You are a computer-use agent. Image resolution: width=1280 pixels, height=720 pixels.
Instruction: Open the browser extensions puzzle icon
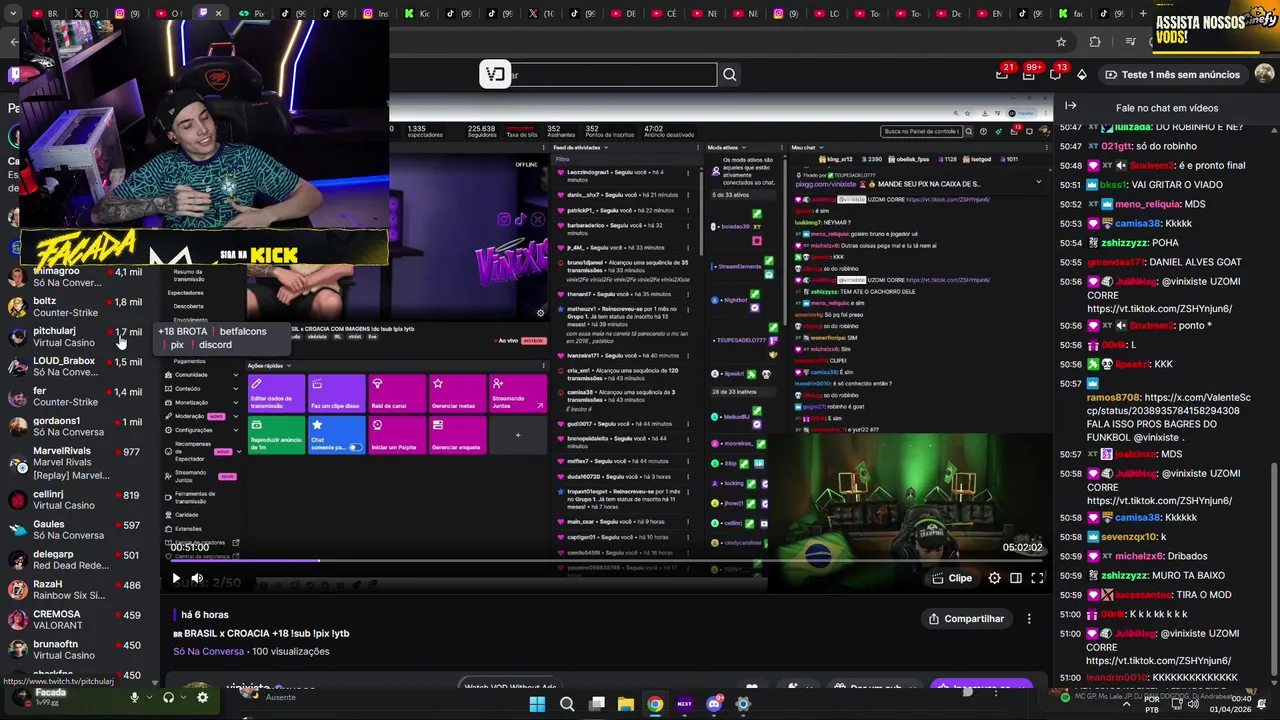coord(1095,42)
